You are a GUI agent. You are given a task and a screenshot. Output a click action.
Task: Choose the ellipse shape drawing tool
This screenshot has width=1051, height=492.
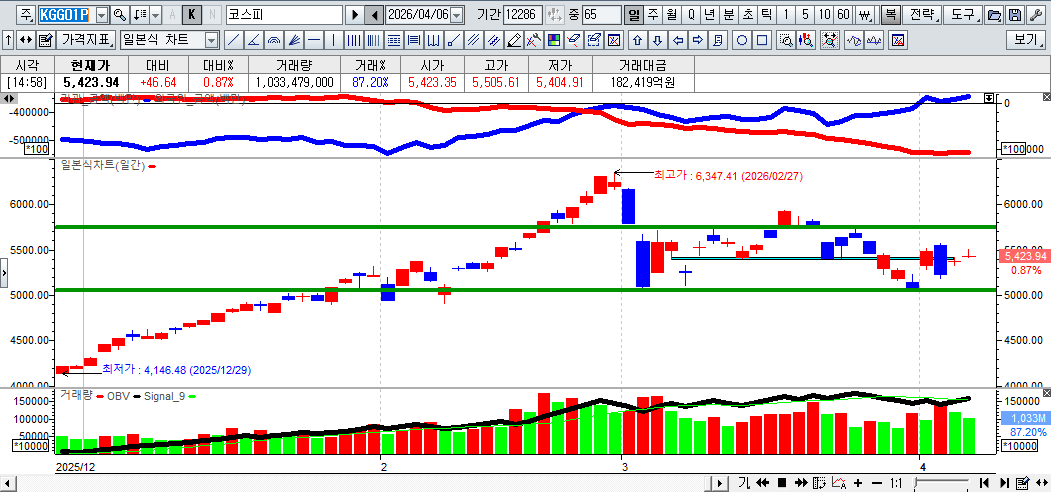(742, 40)
